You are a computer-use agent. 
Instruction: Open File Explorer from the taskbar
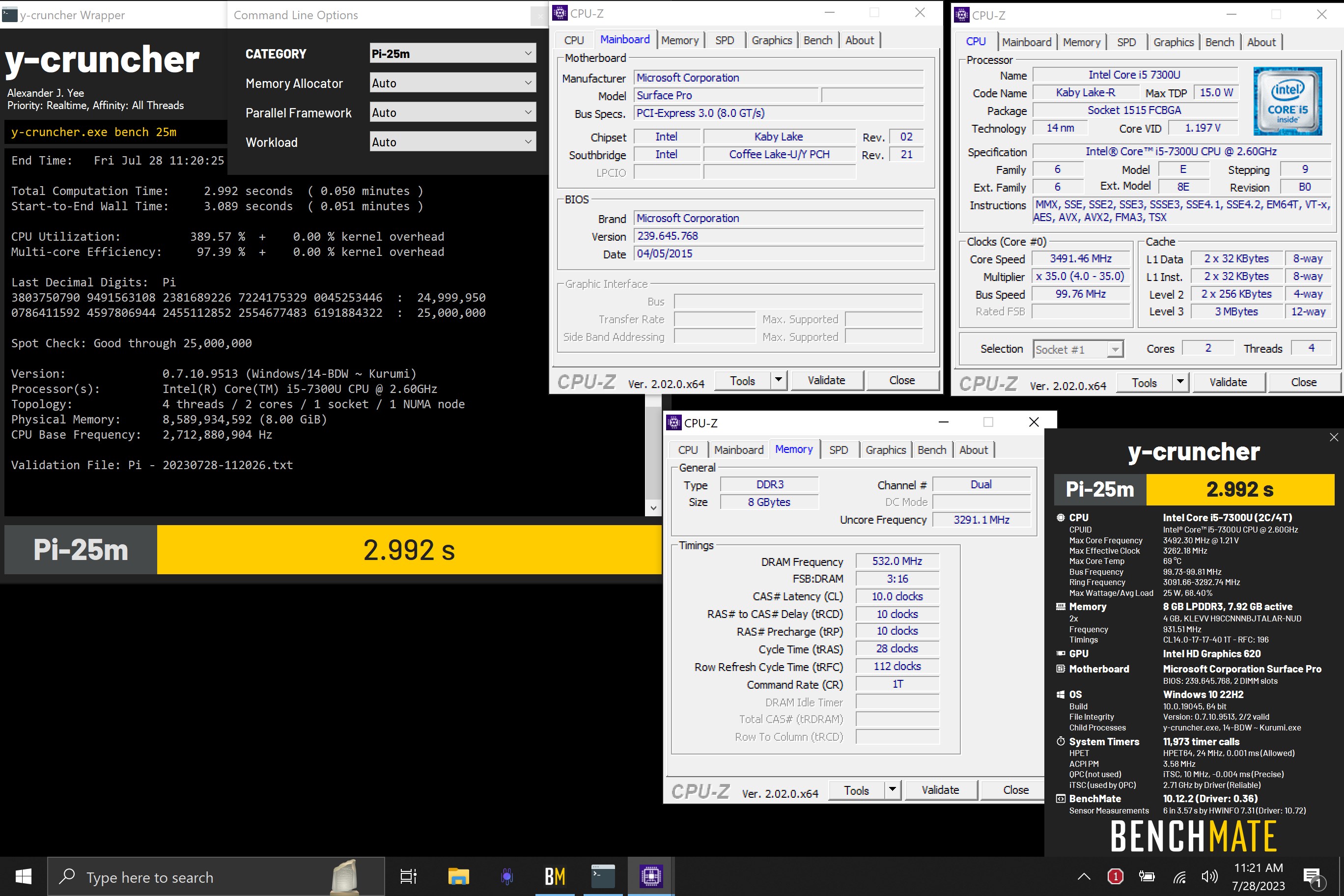(458, 876)
